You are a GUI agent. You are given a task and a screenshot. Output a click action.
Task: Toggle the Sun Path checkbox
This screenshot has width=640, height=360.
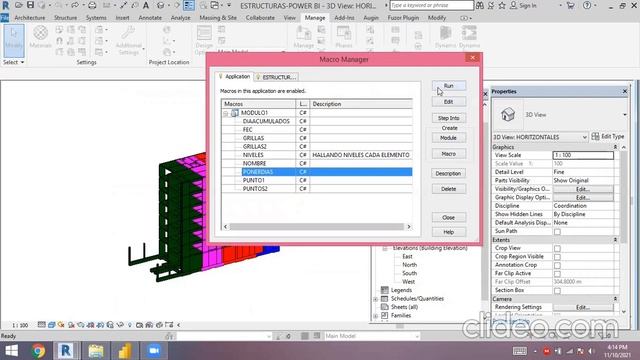click(x=557, y=231)
